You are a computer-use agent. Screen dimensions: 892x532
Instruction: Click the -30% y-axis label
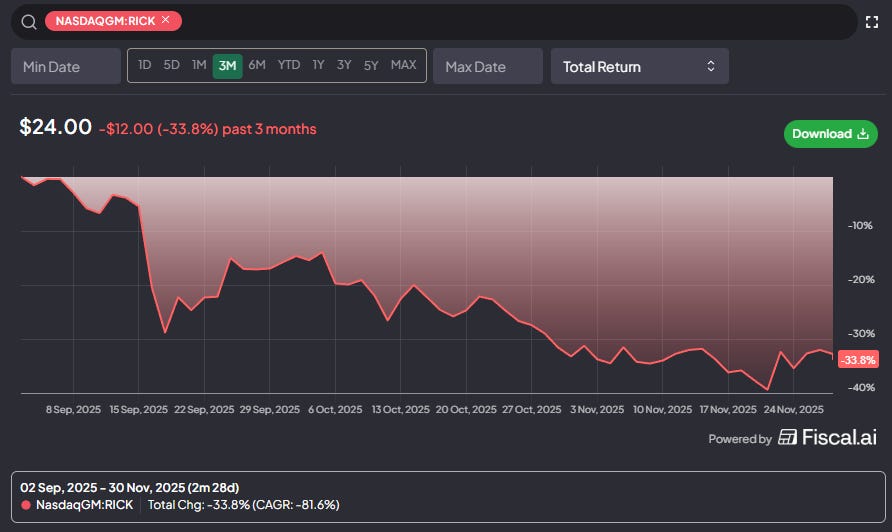(x=861, y=333)
